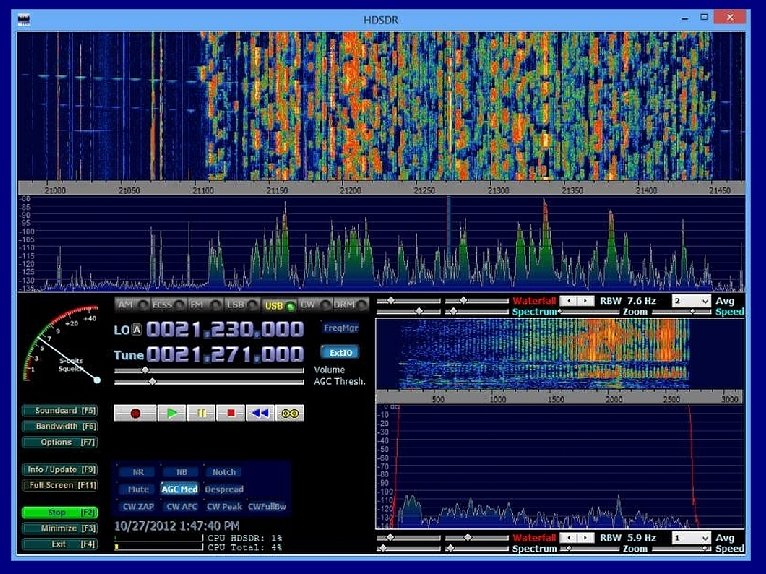Mute the audio output
The height and width of the screenshot is (574, 766).
click(x=138, y=489)
